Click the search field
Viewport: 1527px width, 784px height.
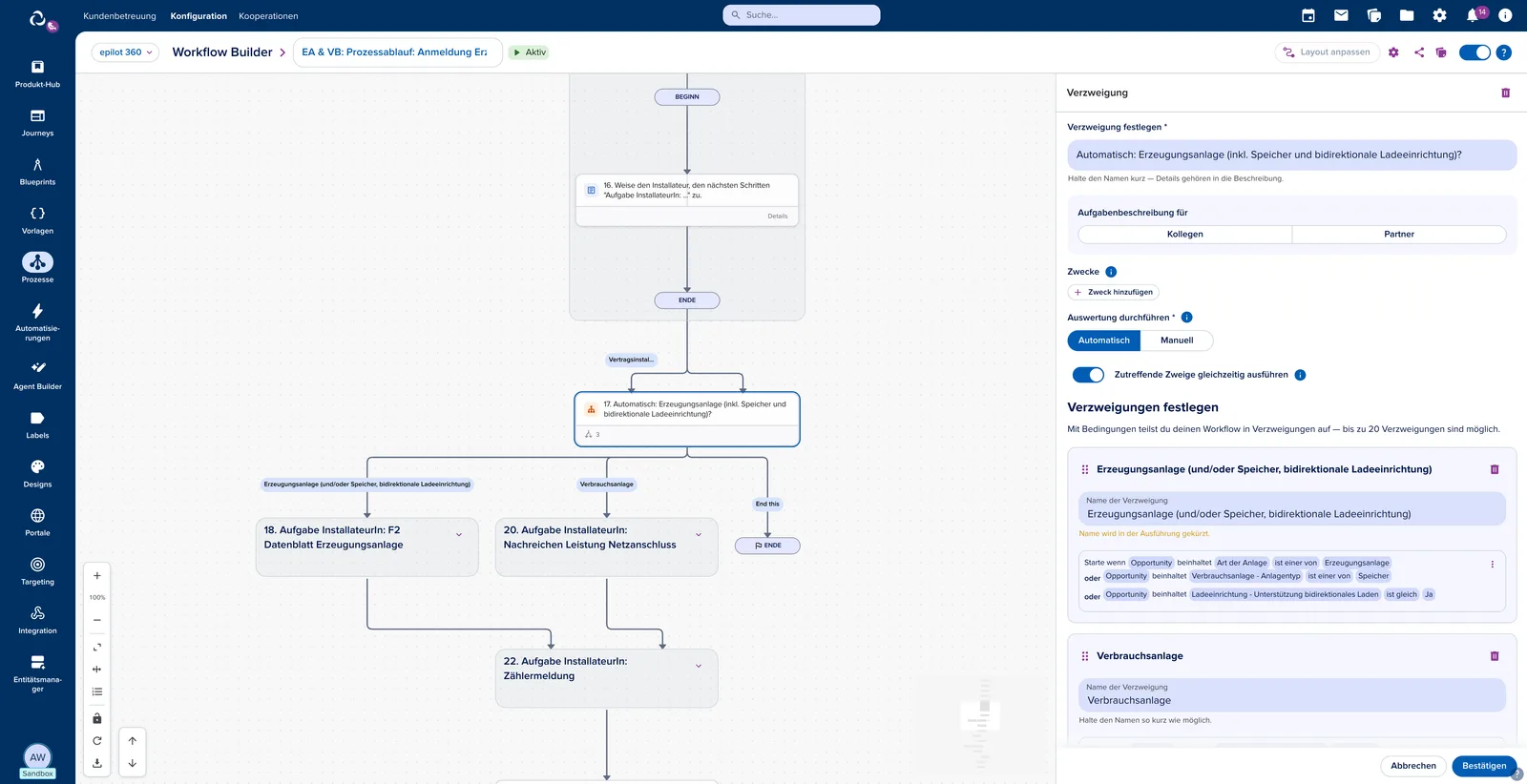(x=802, y=15)
